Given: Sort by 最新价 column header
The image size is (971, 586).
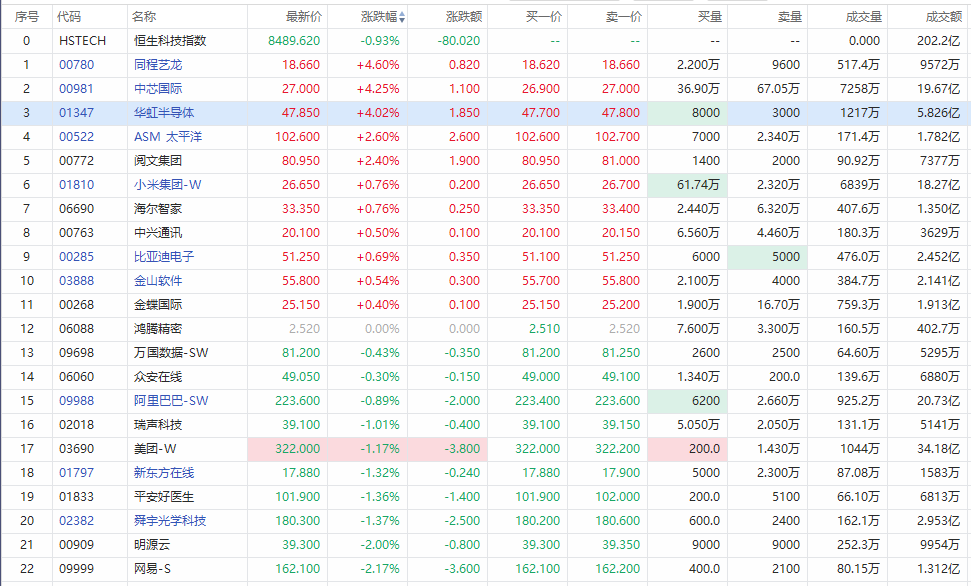Looking at the screenshot, I should click(304, 17).
